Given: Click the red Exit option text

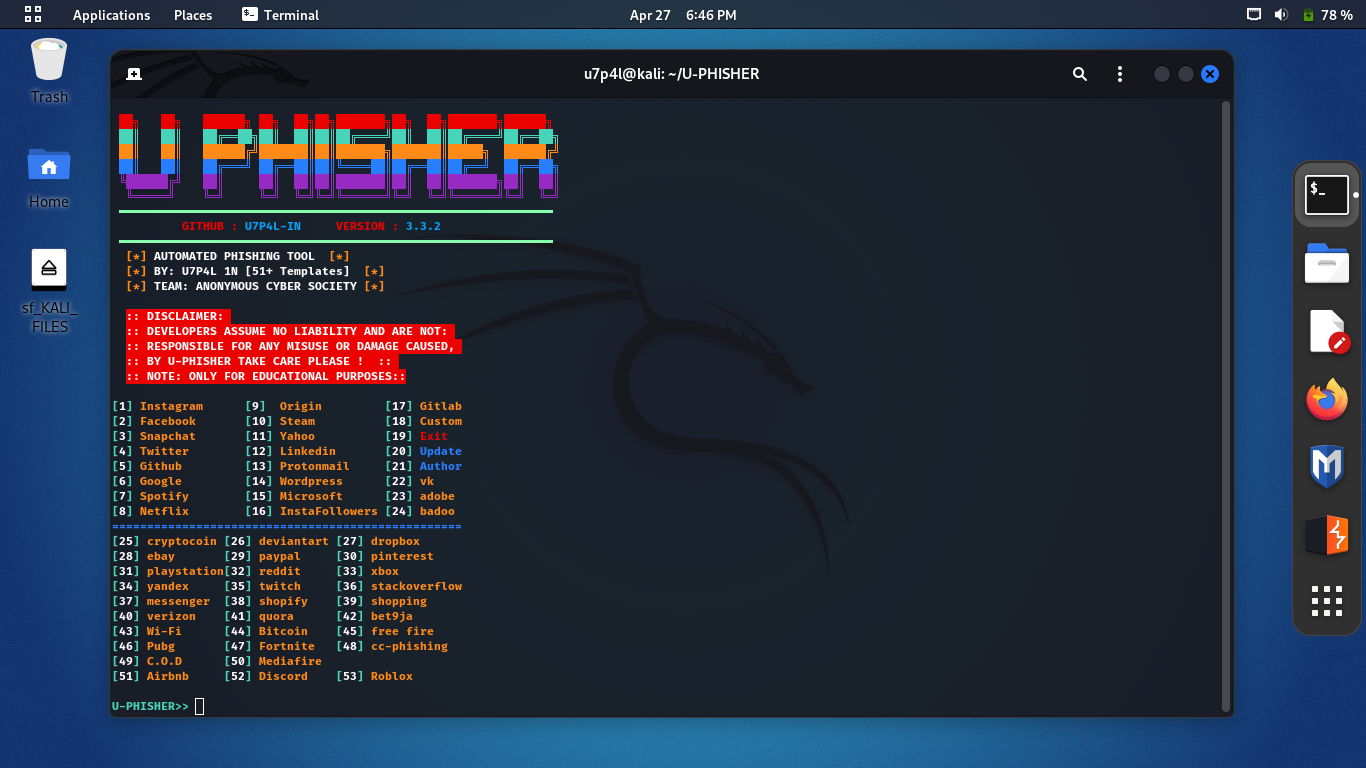Looking at the screenshot, I should (x=434, y=436).
